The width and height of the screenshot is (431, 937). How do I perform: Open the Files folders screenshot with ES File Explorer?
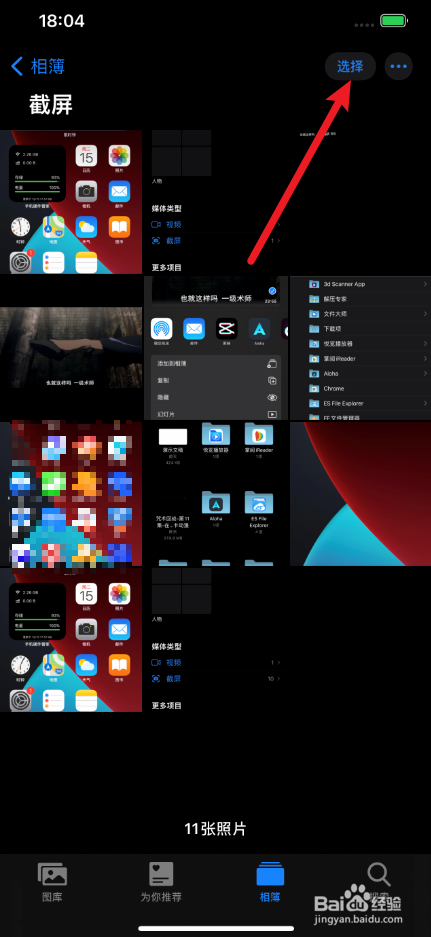pos(216,494)
